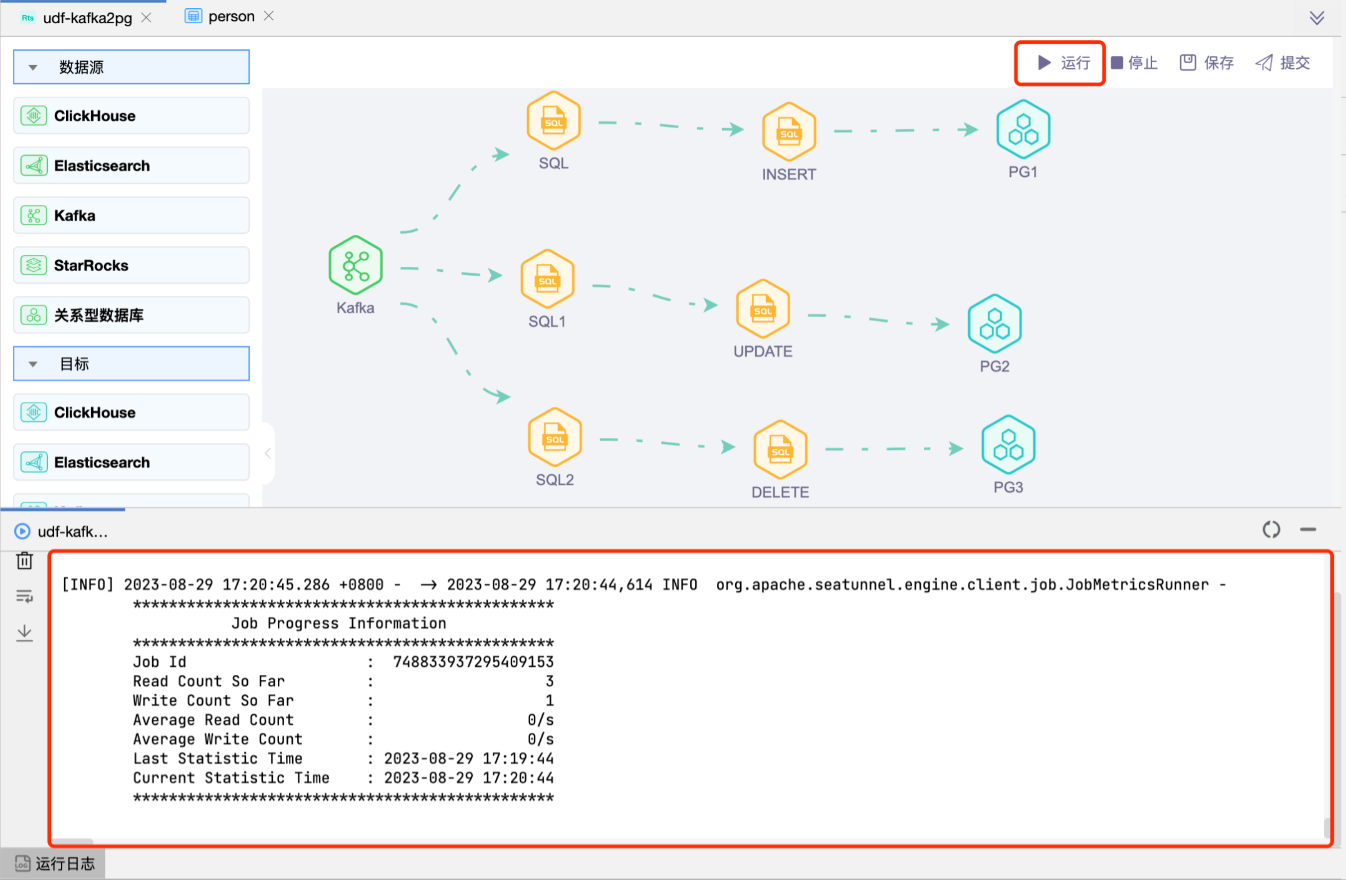The width and height of the screenshot is (1346, 880).
Task: Click the PG1 target node
Action: click(1023, 129)
